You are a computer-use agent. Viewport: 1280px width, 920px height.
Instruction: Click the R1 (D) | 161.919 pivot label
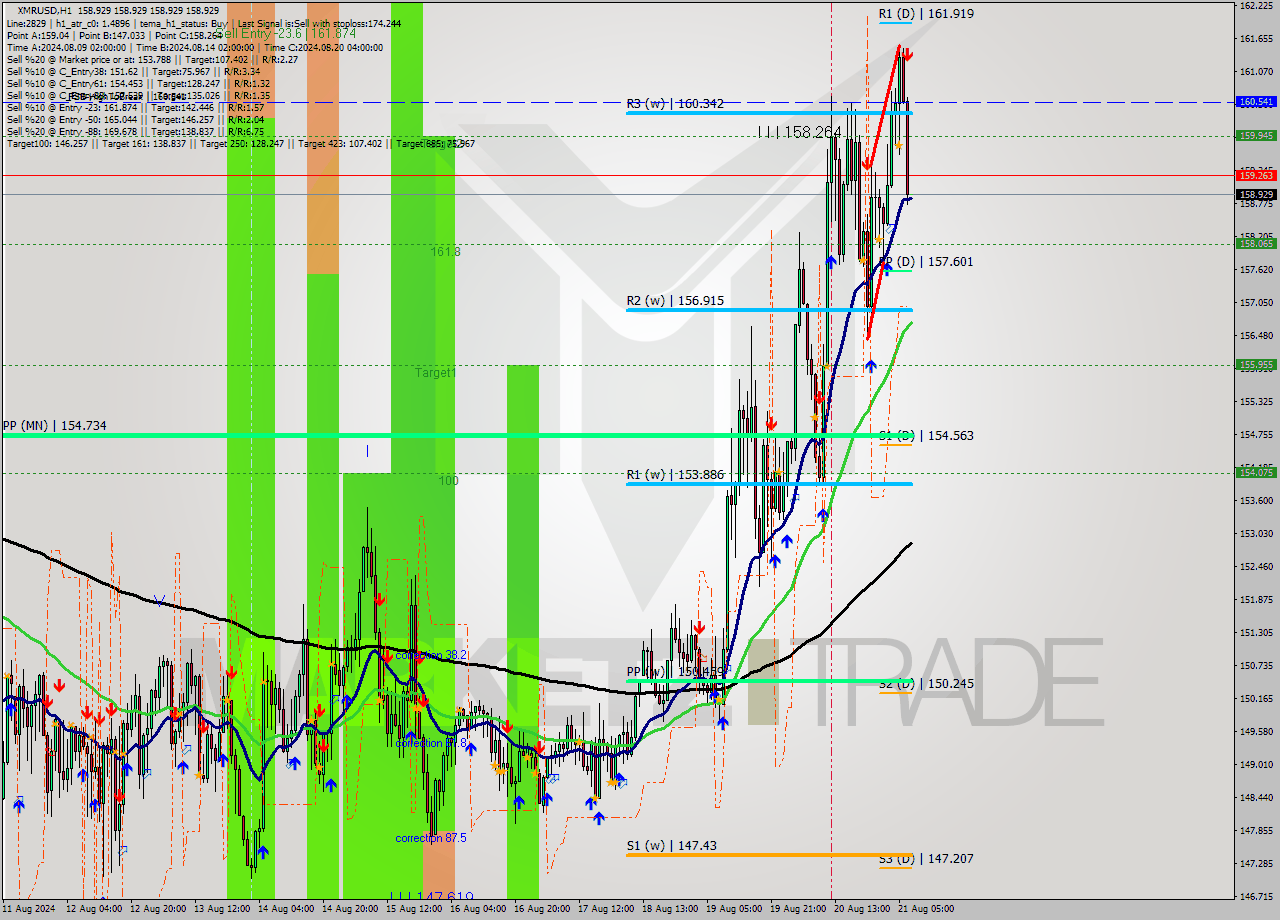click(x=926, y=14)
